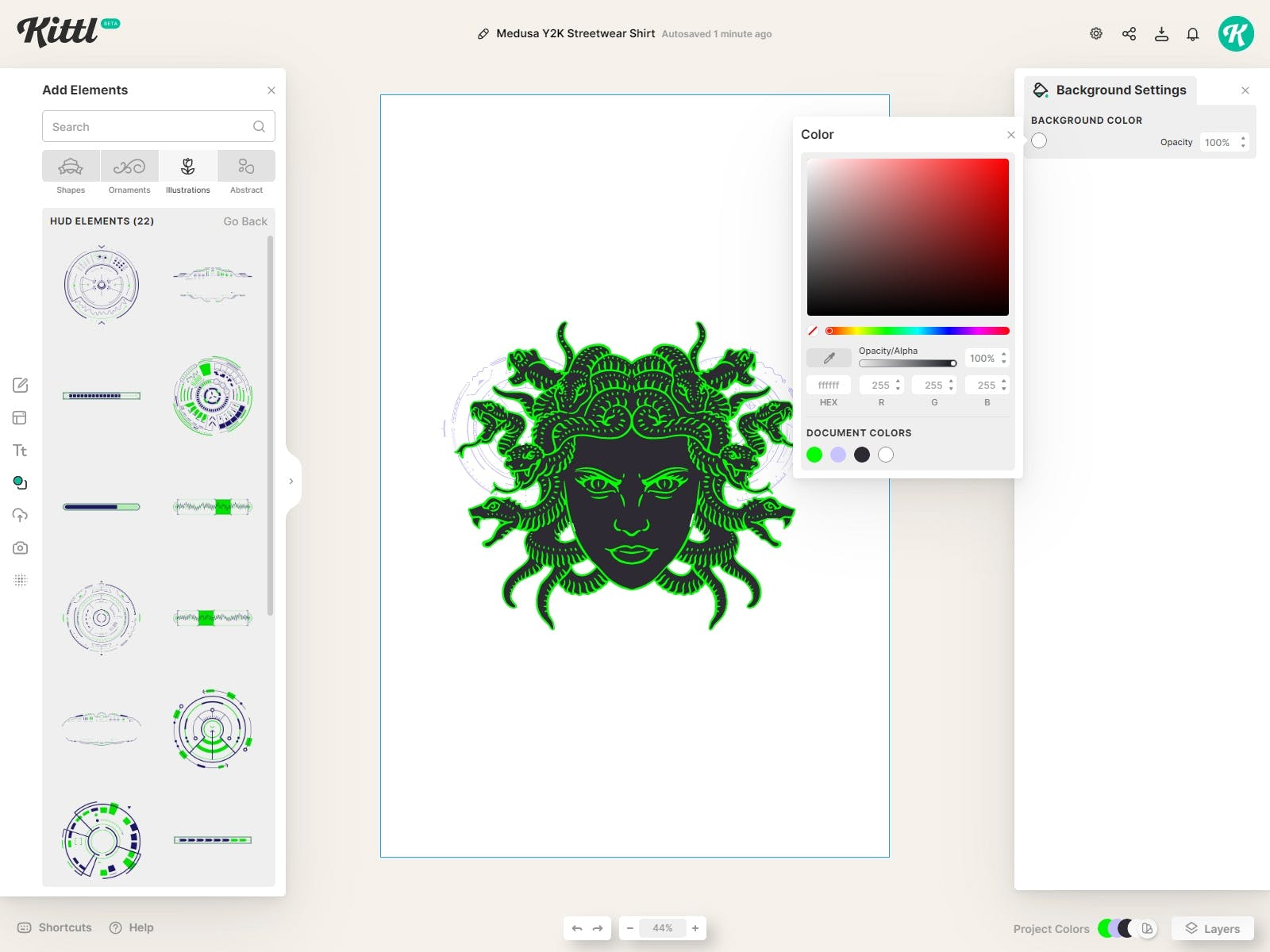Click the background color swatch
This screenshot has width=1270, height=952.
1039,141
